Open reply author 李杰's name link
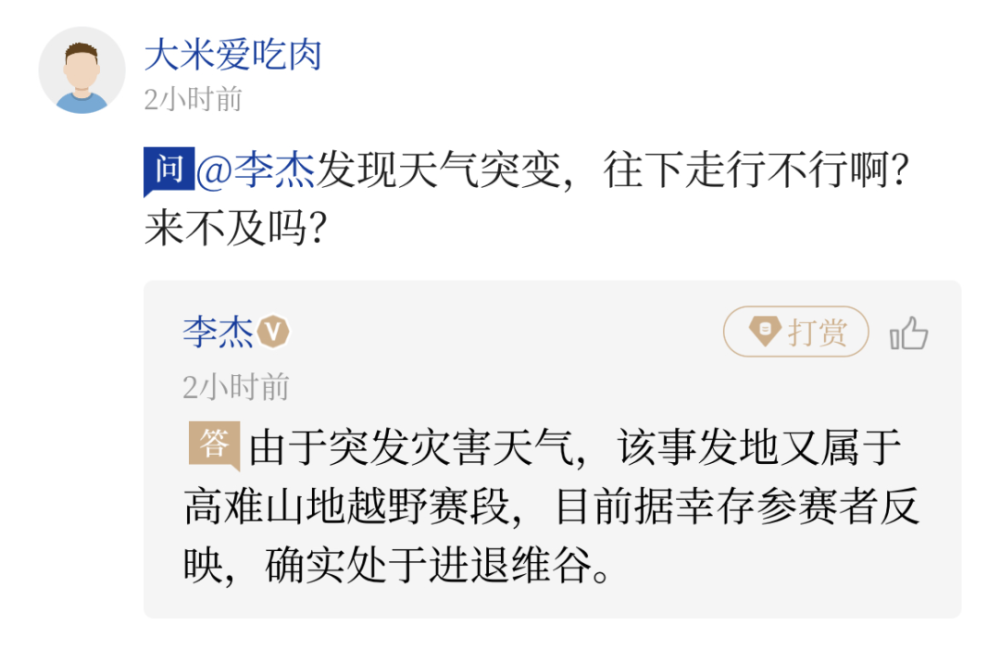Screen dimensions: 1000x651 pos(217,332)
